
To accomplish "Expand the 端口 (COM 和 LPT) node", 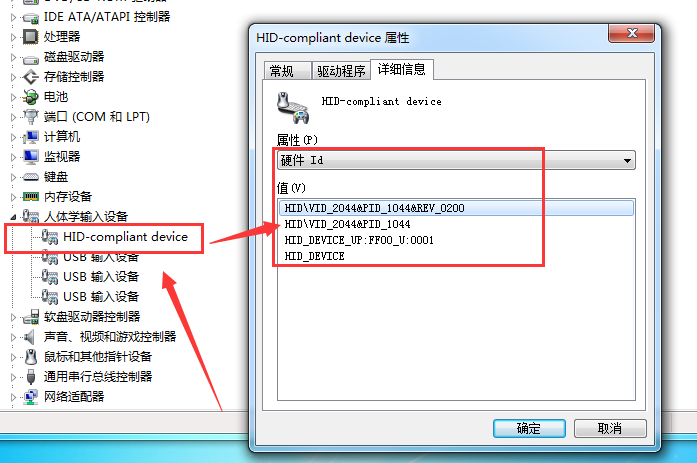I will point(13,117).
